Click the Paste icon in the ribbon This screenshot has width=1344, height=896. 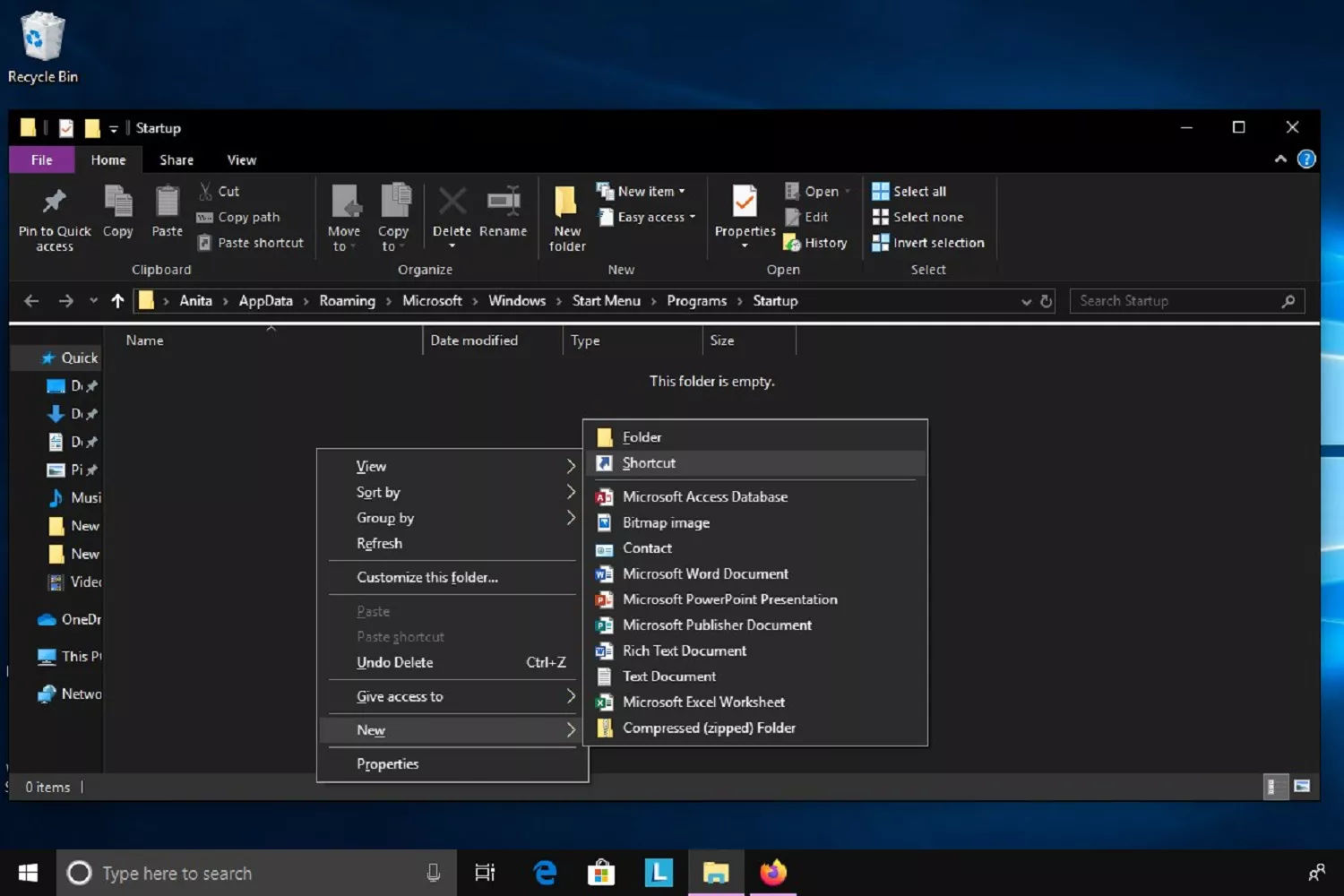pos(166,209)
